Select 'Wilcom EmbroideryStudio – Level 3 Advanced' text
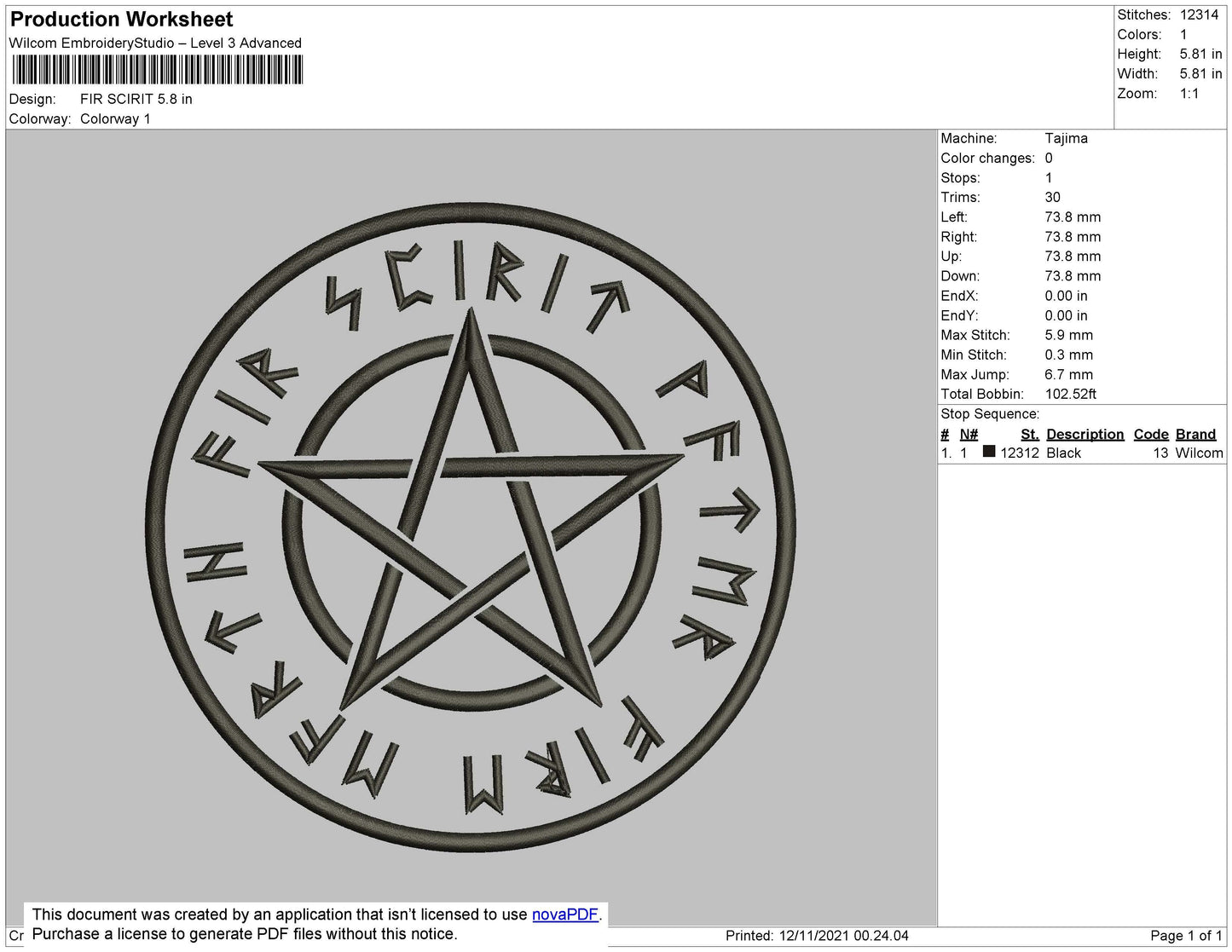 coord(155,43)
